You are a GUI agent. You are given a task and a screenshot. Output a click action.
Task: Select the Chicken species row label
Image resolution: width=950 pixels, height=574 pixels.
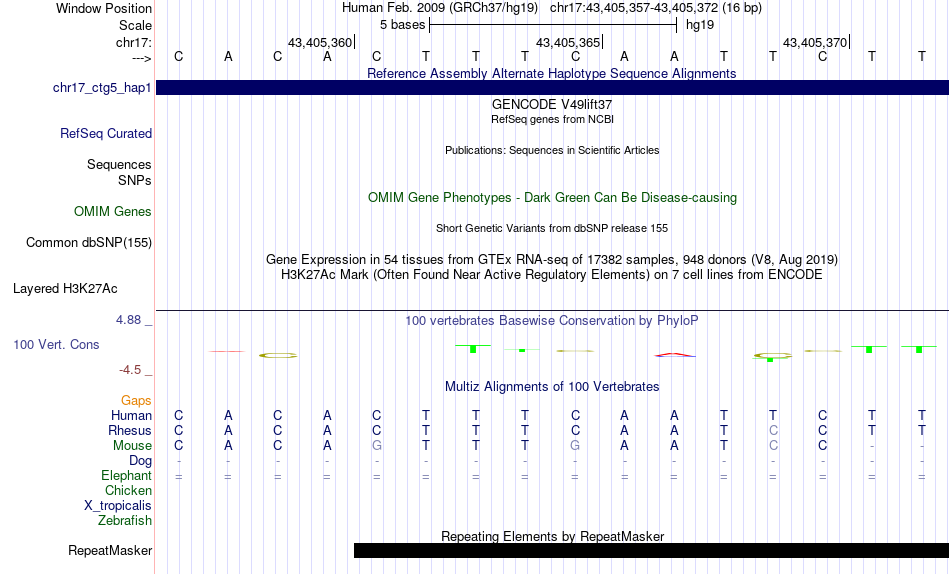pyautogui.click(x=128, y=490)
